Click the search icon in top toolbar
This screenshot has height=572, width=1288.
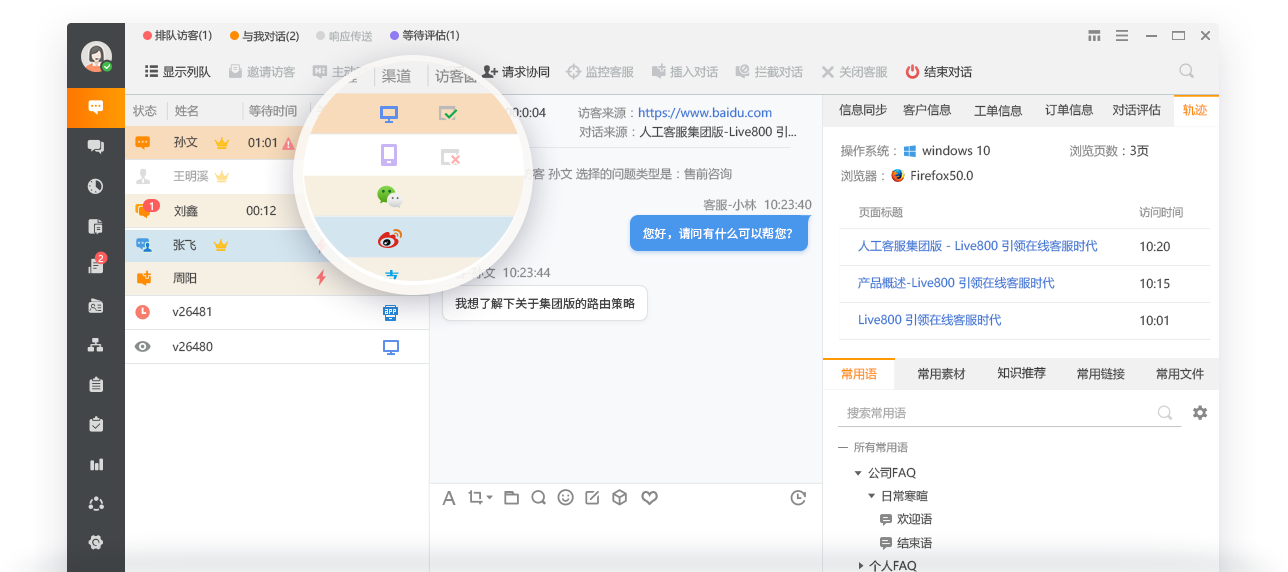[x=1186, y=71]
